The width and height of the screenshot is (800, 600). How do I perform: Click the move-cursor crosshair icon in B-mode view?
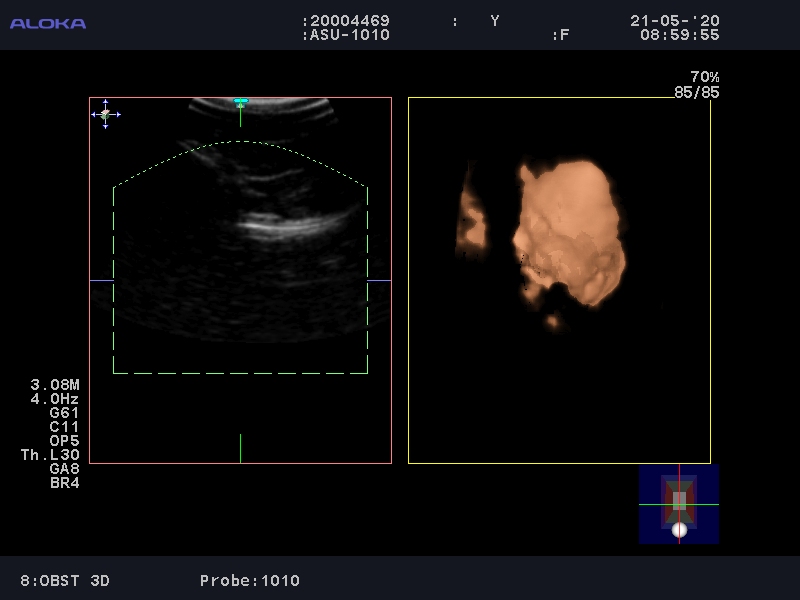pyautogui.click(x=106, y=114)
